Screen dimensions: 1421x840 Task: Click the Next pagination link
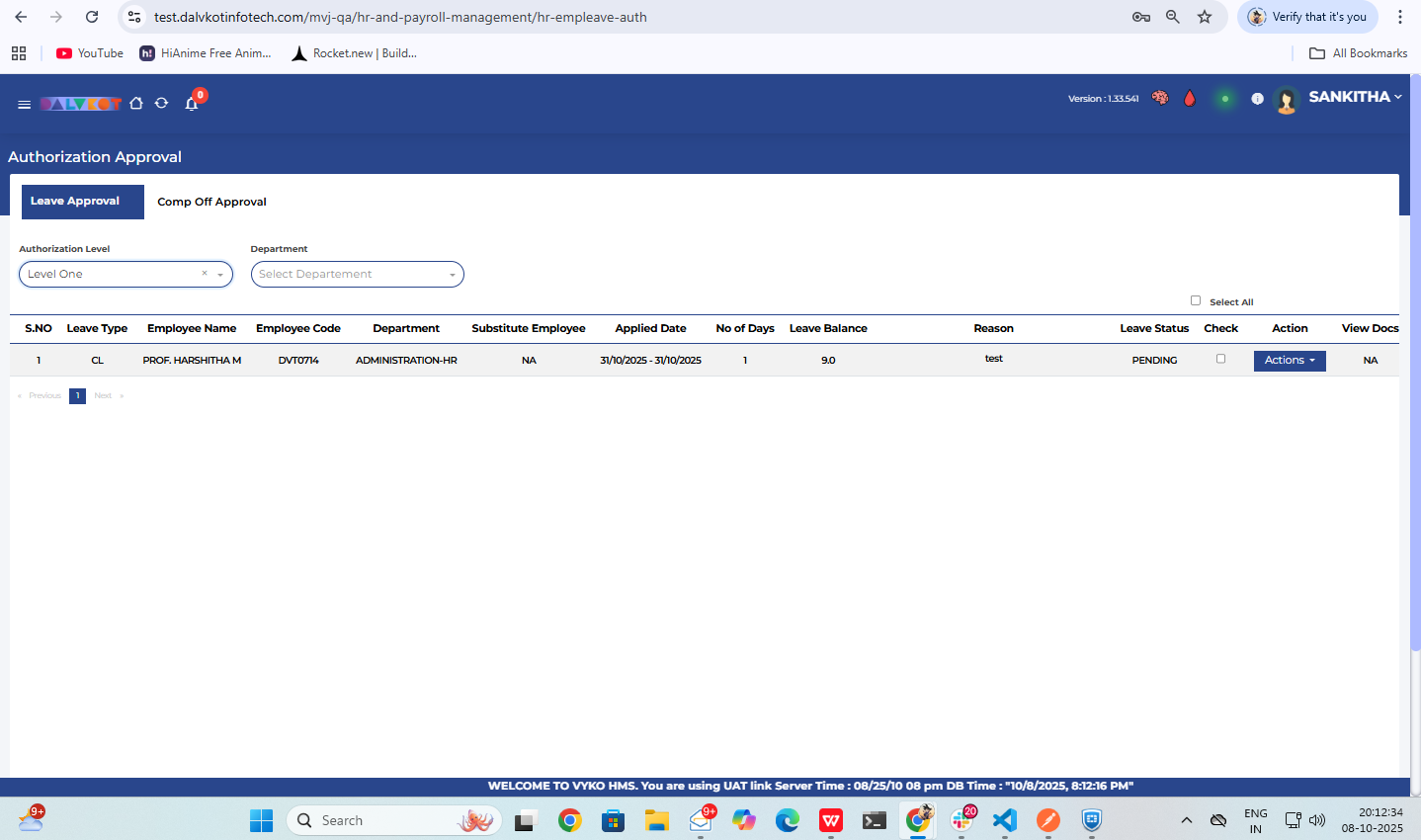point(104,395)
